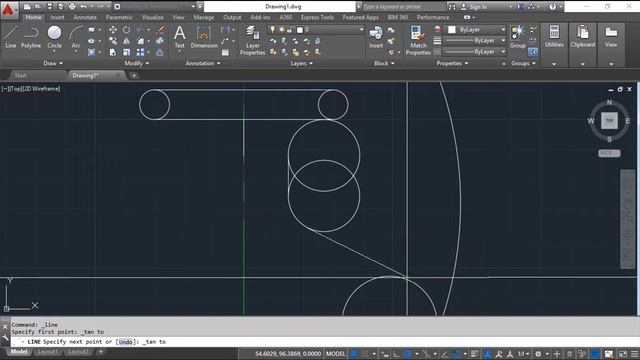Switch to the Insert ribbon tab
The height and width of the screenshot is (360, 640).
point(58,18)
